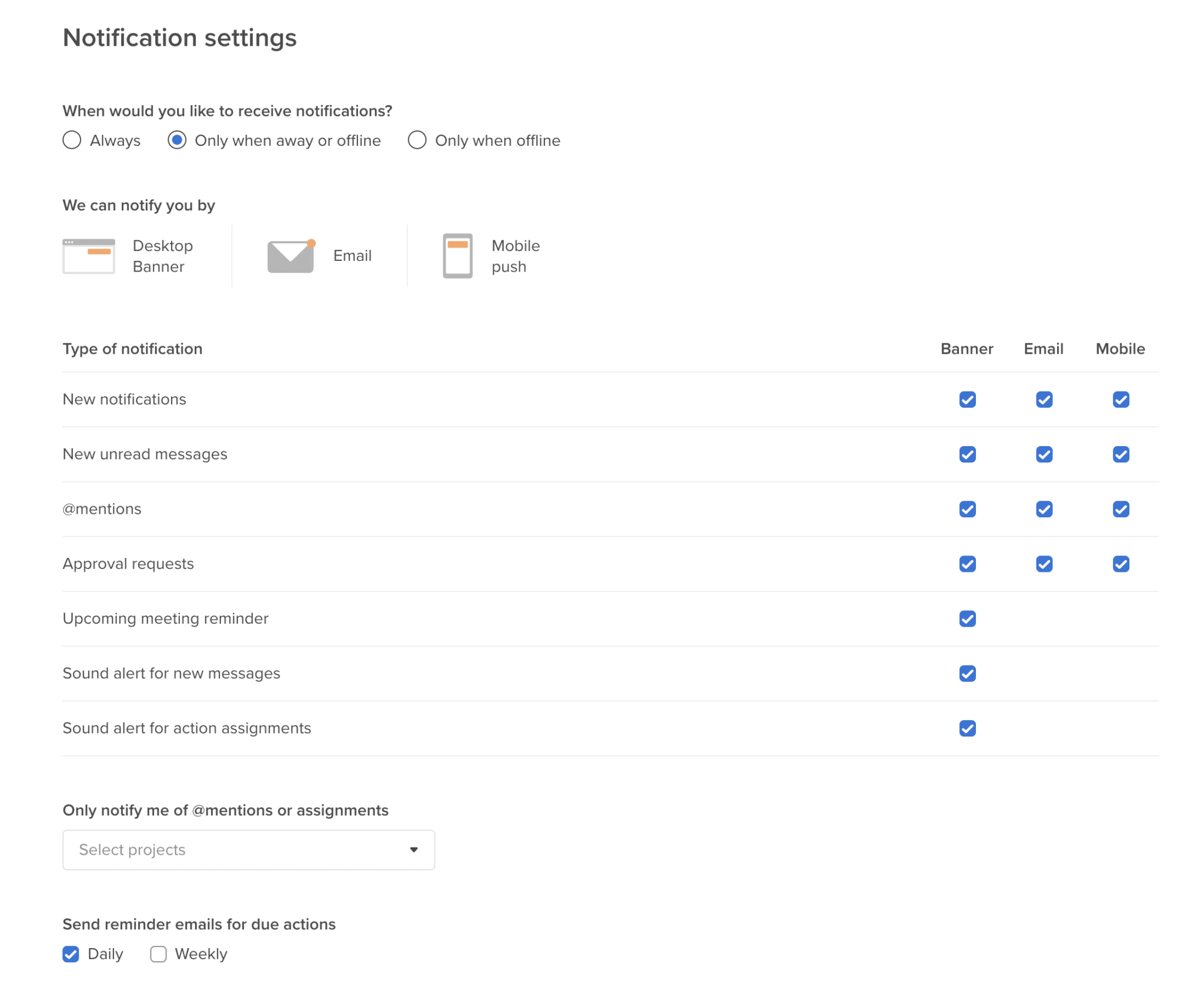This screenshot has height=981, width=1204.
Task: Turn off Sound alert for new messages
Action: (966, 674)
